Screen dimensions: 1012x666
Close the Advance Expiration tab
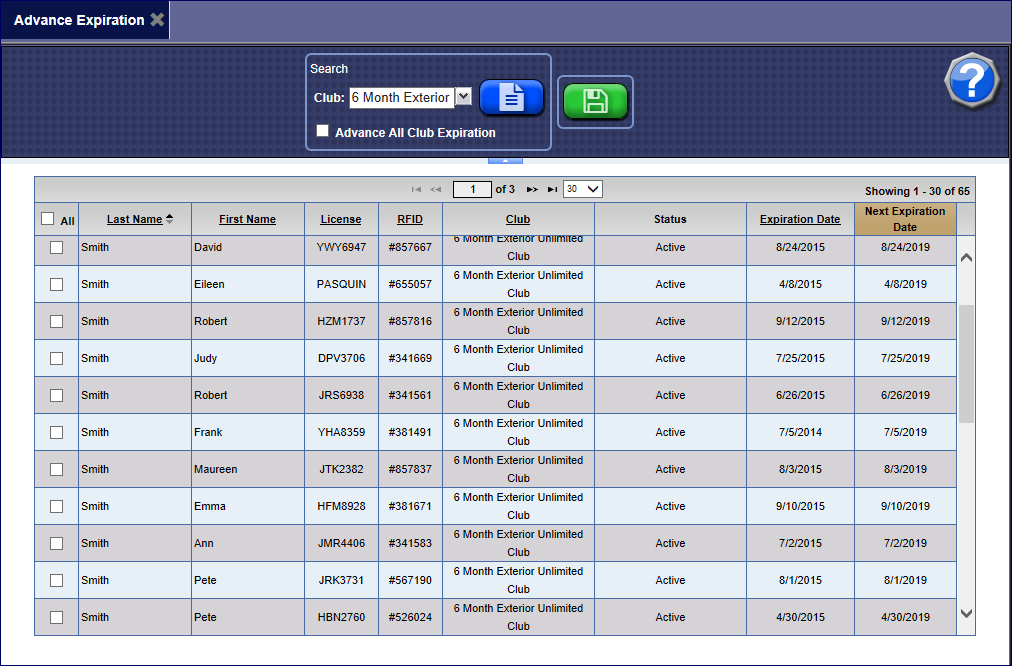(157, 20)
